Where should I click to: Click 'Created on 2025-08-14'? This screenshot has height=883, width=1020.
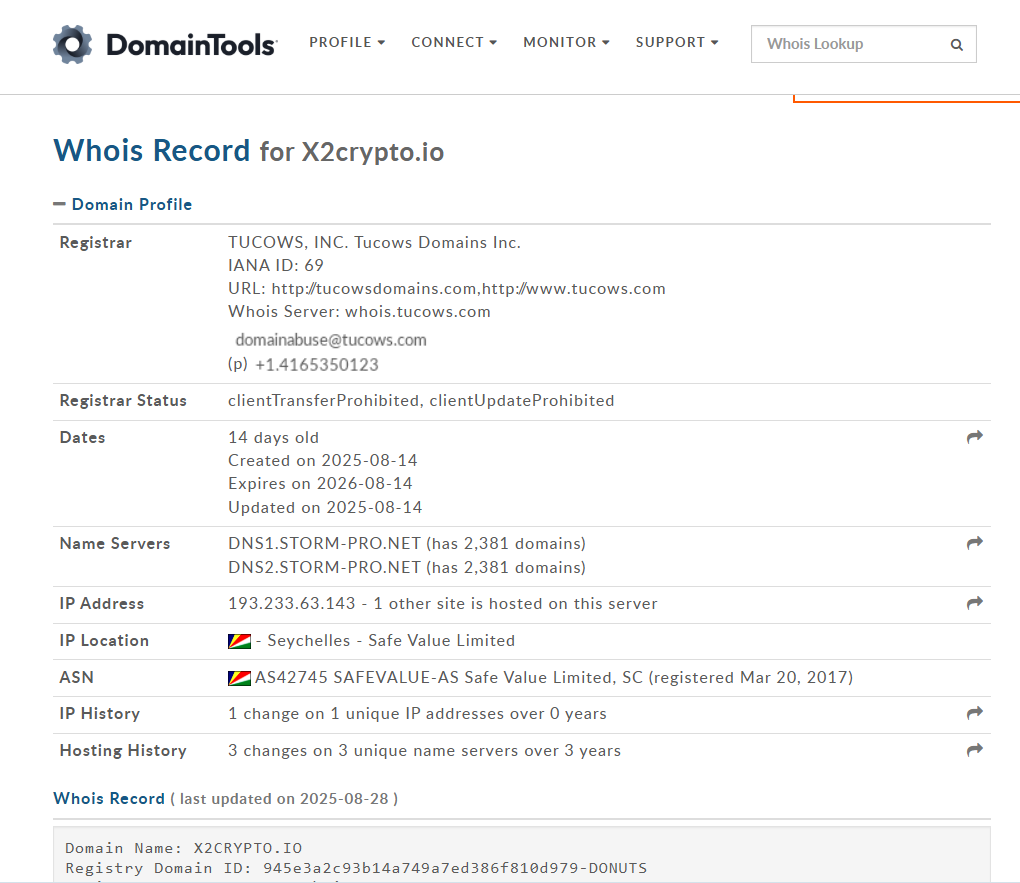tap(322, 461)
